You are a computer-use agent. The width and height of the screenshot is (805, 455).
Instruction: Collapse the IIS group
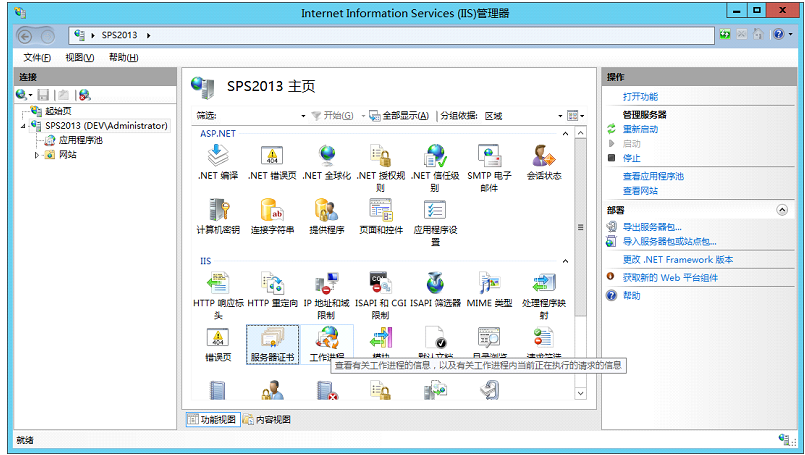point(565,261)
